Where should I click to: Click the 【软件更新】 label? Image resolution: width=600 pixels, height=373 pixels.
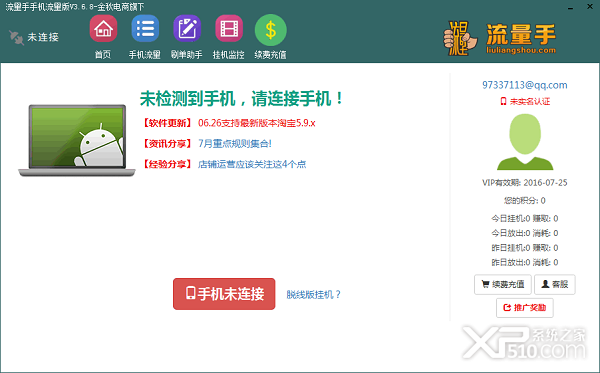(x=167, y=123)
